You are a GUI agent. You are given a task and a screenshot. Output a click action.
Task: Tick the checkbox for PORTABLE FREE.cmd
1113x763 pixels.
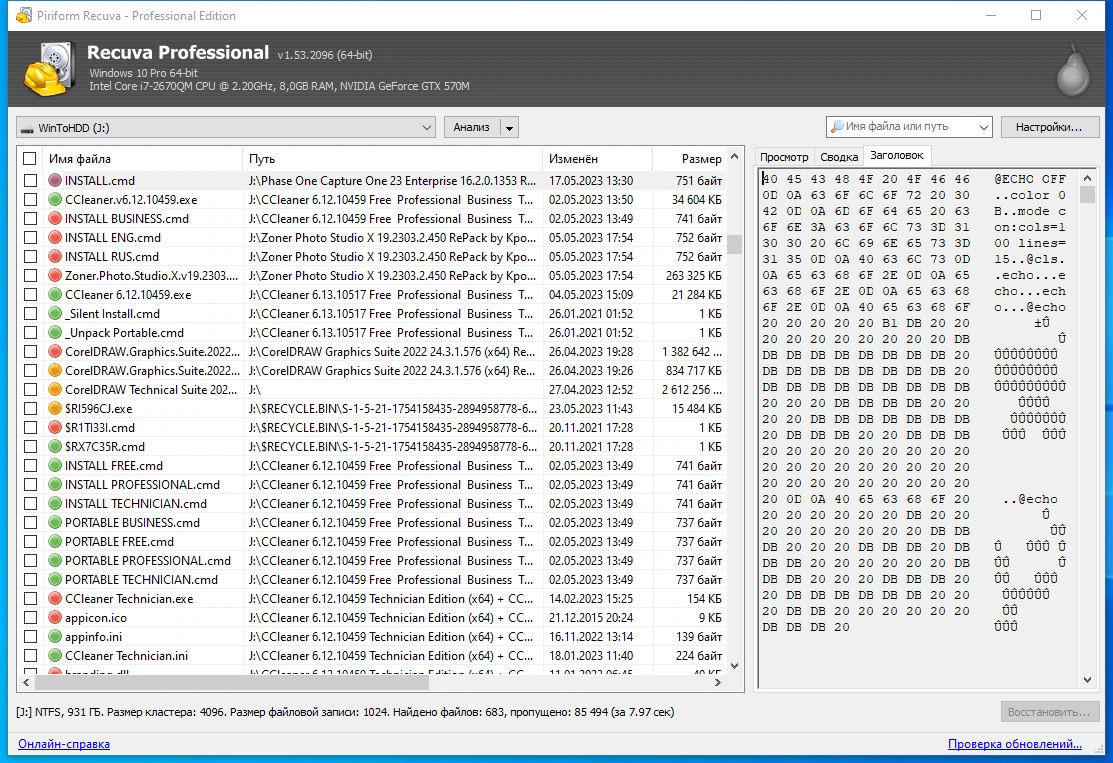(30, 542)
